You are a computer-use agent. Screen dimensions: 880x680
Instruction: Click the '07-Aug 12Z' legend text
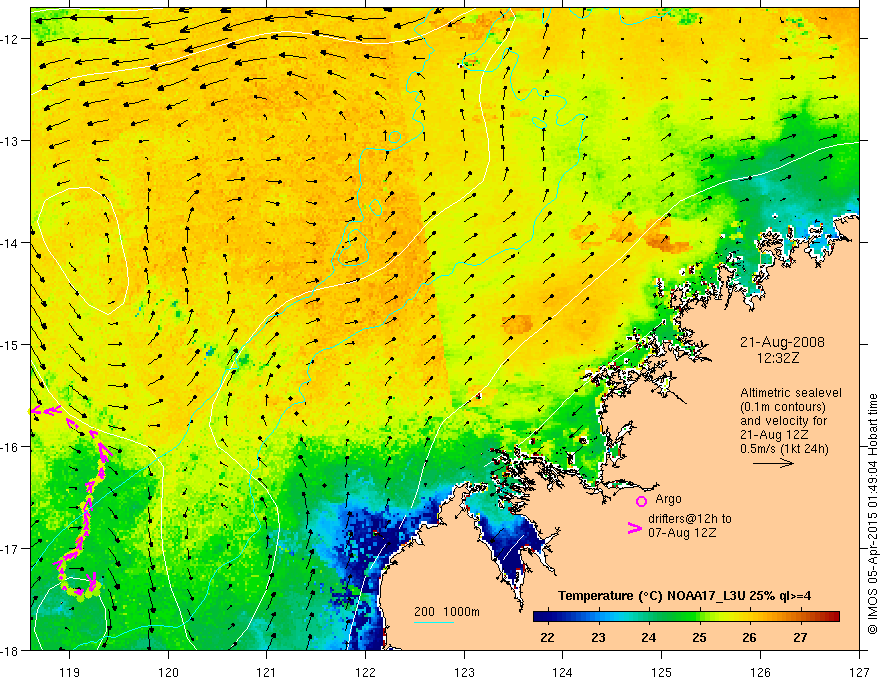point(682,533)
